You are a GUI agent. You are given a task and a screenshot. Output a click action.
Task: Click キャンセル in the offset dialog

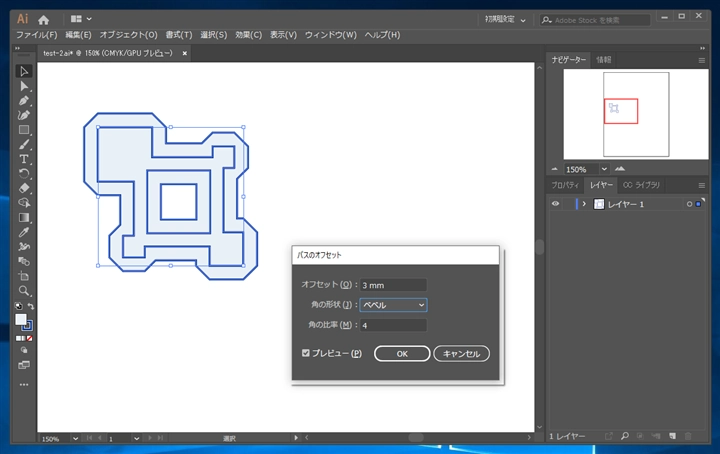tap(461, 353)
